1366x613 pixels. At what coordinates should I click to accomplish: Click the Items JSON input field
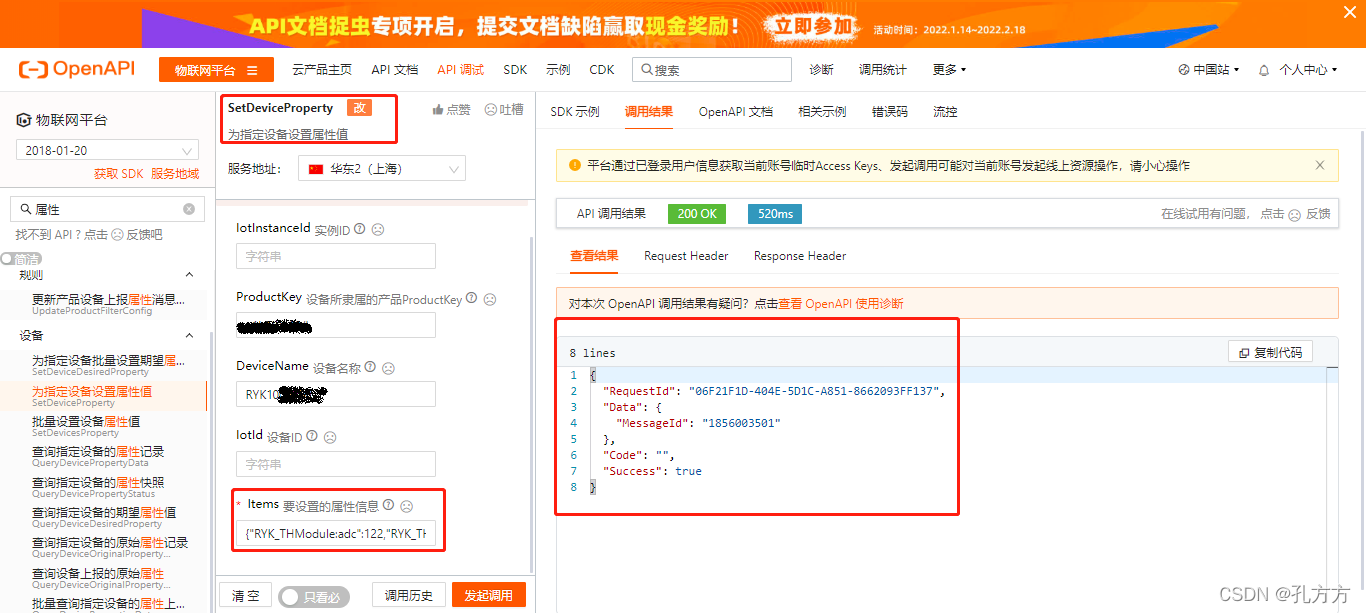tap(336, 534)
